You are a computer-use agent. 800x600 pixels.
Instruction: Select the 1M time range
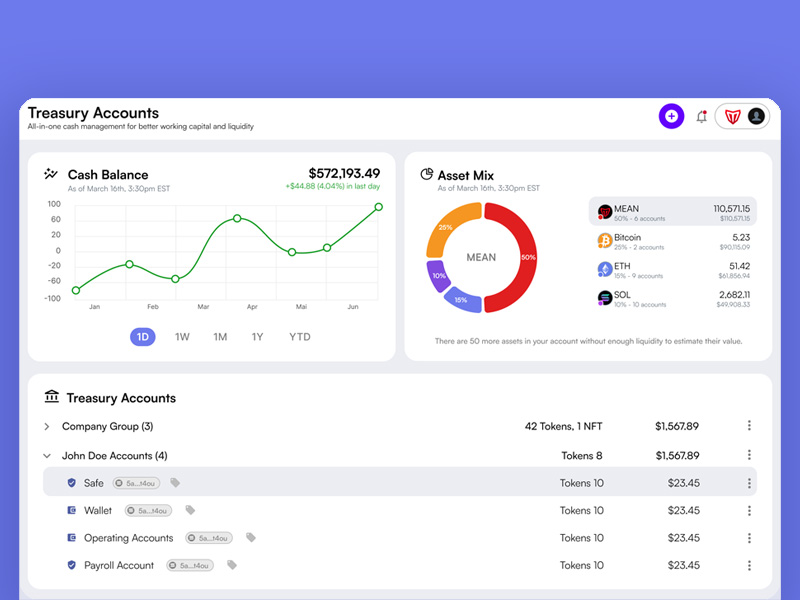[220, 337]
